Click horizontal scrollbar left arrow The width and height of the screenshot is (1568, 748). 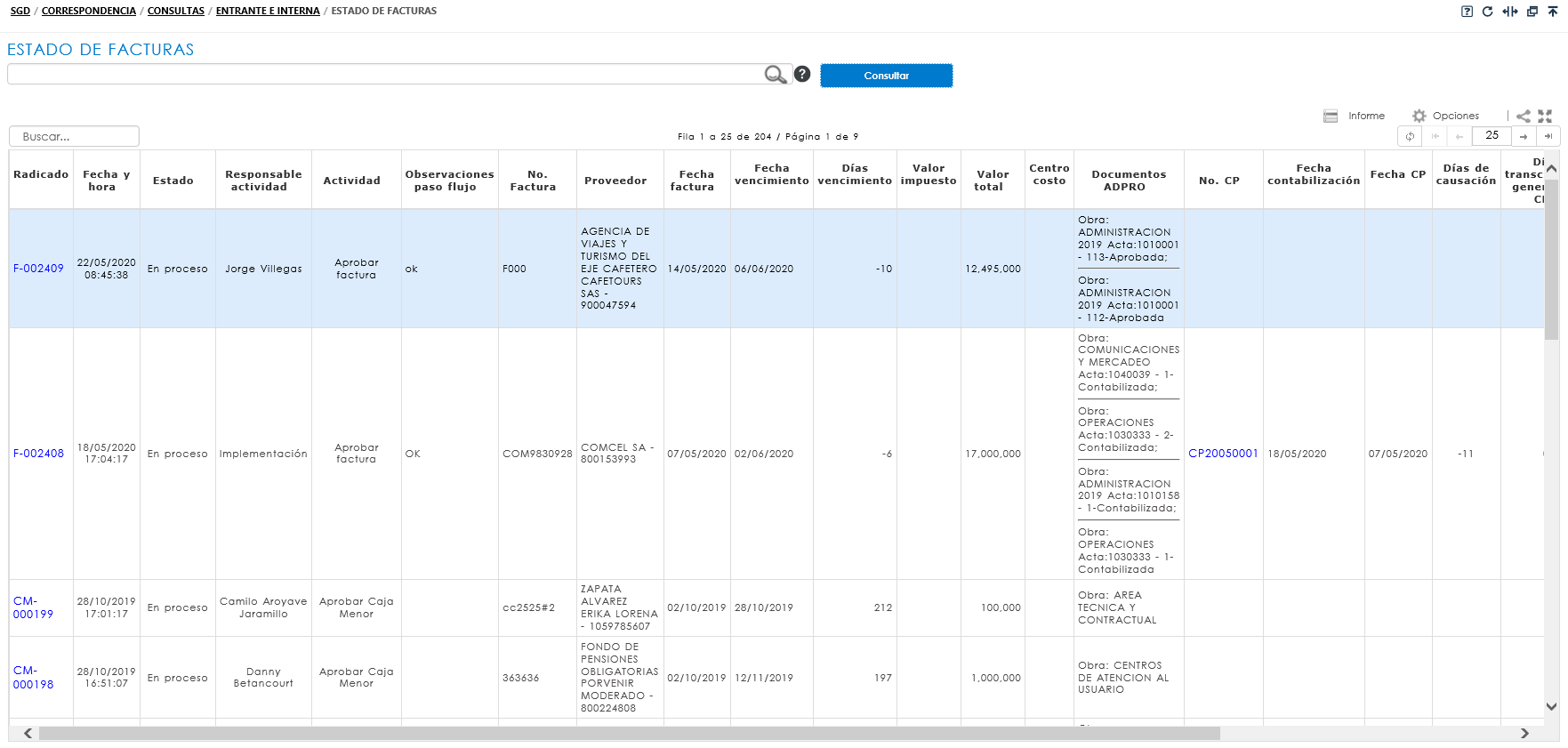pyautogui.click(x=28, y=734)
